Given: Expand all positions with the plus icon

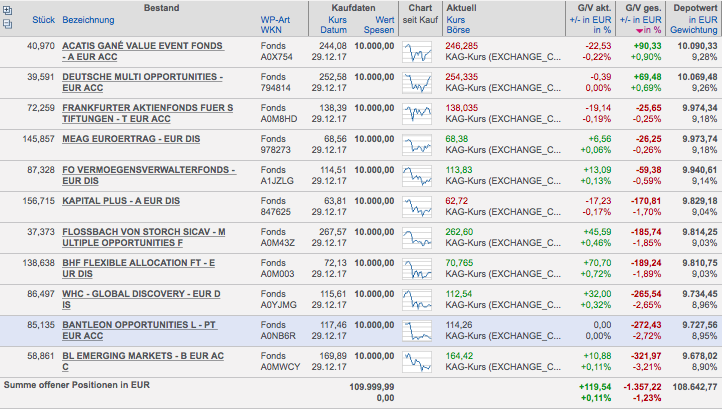Looking at the screenshot, I should point(7,10).
